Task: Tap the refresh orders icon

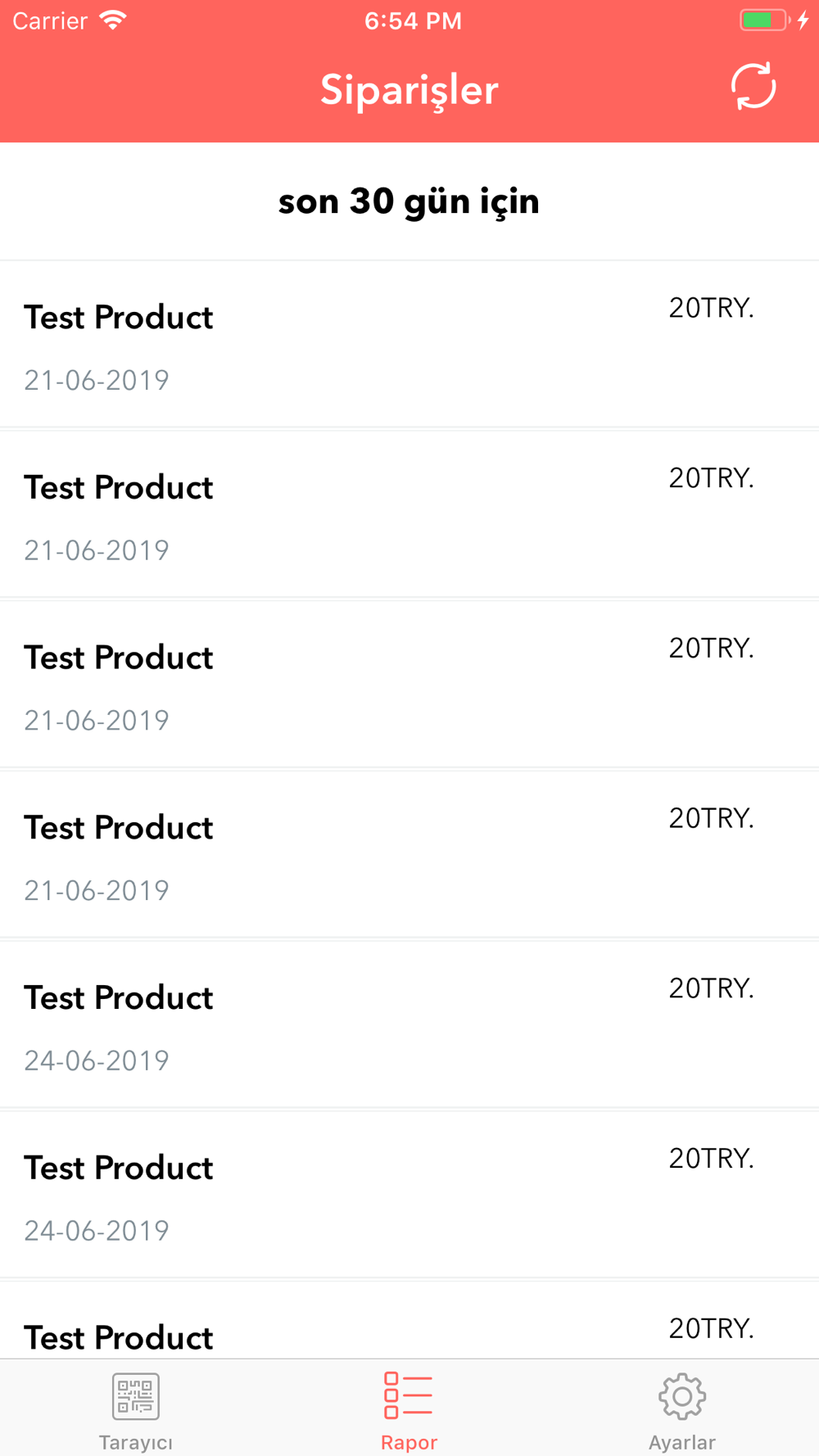Action: pyautogui.click(x=753, y=86)
